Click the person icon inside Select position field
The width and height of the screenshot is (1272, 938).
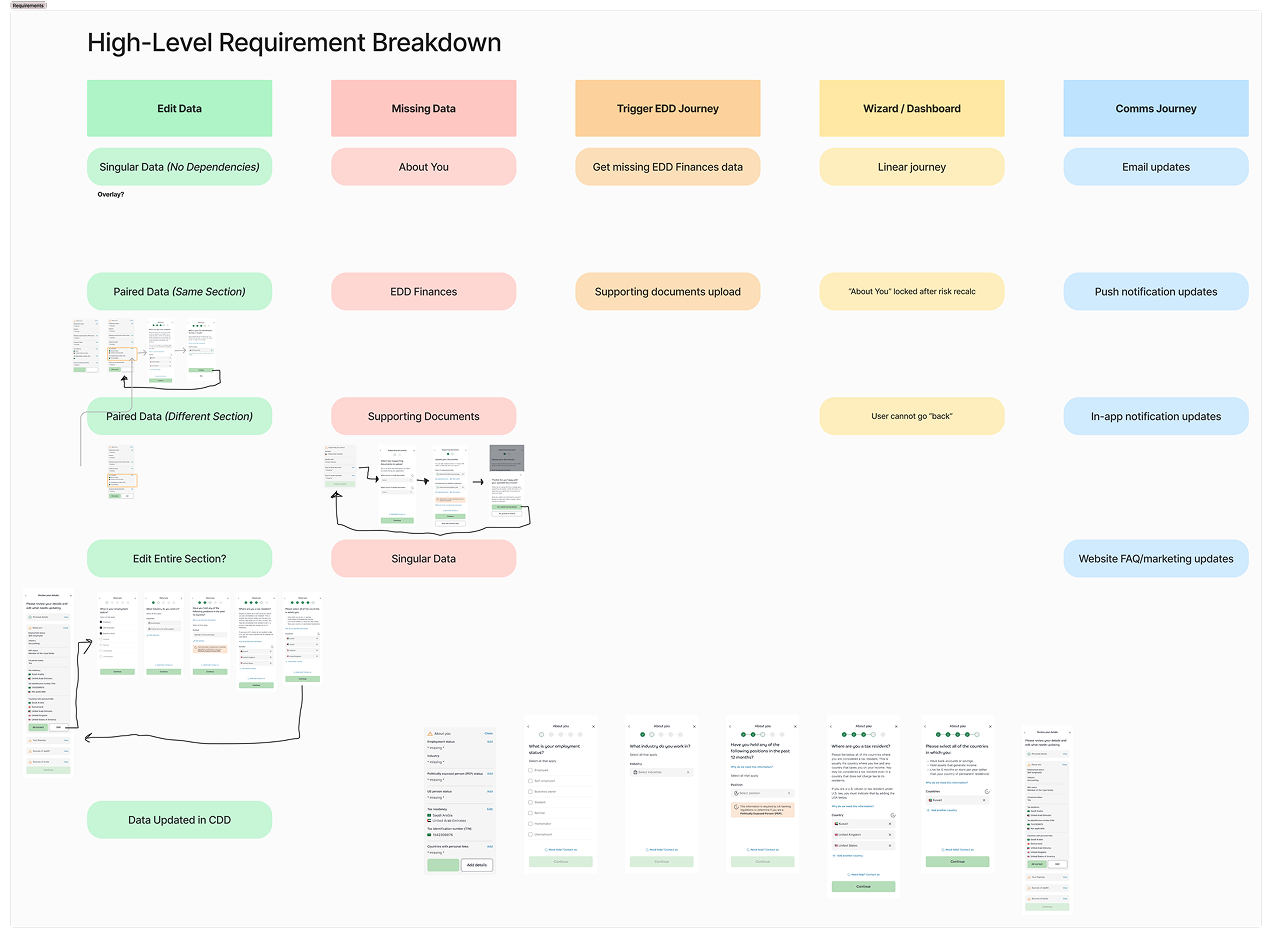[736, 793]
